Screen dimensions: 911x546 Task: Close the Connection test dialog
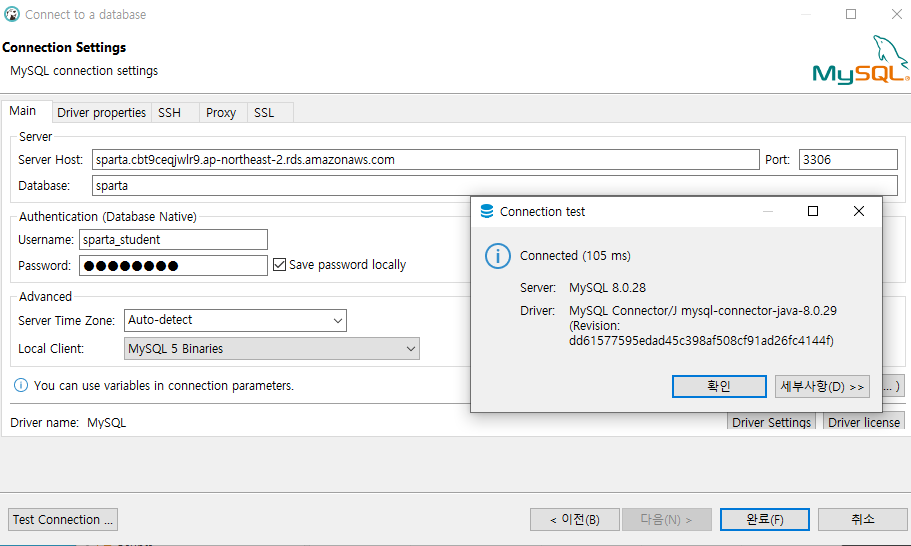[x=859, y=211]
